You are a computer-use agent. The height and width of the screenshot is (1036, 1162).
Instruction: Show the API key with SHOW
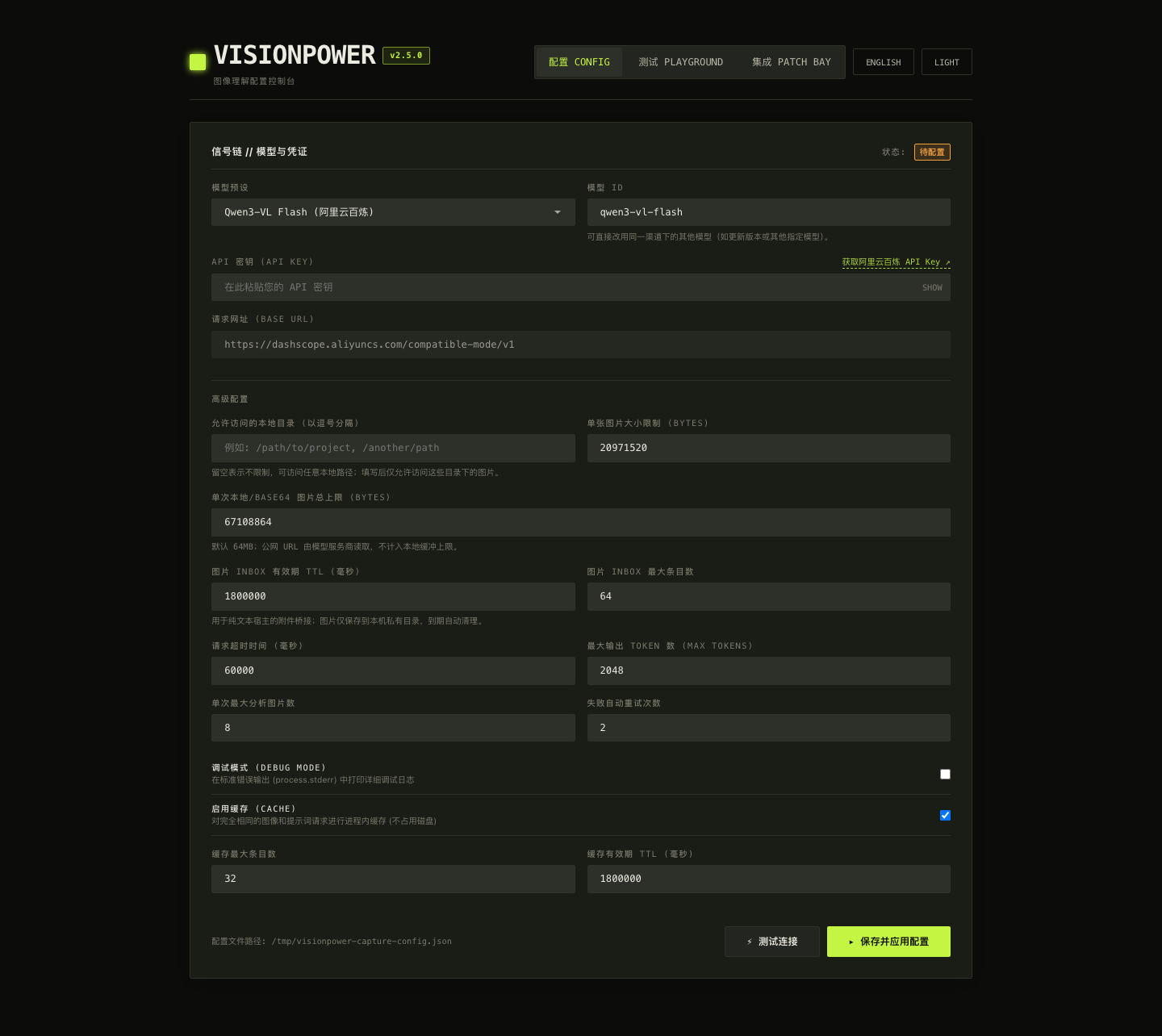coord(932,287)
